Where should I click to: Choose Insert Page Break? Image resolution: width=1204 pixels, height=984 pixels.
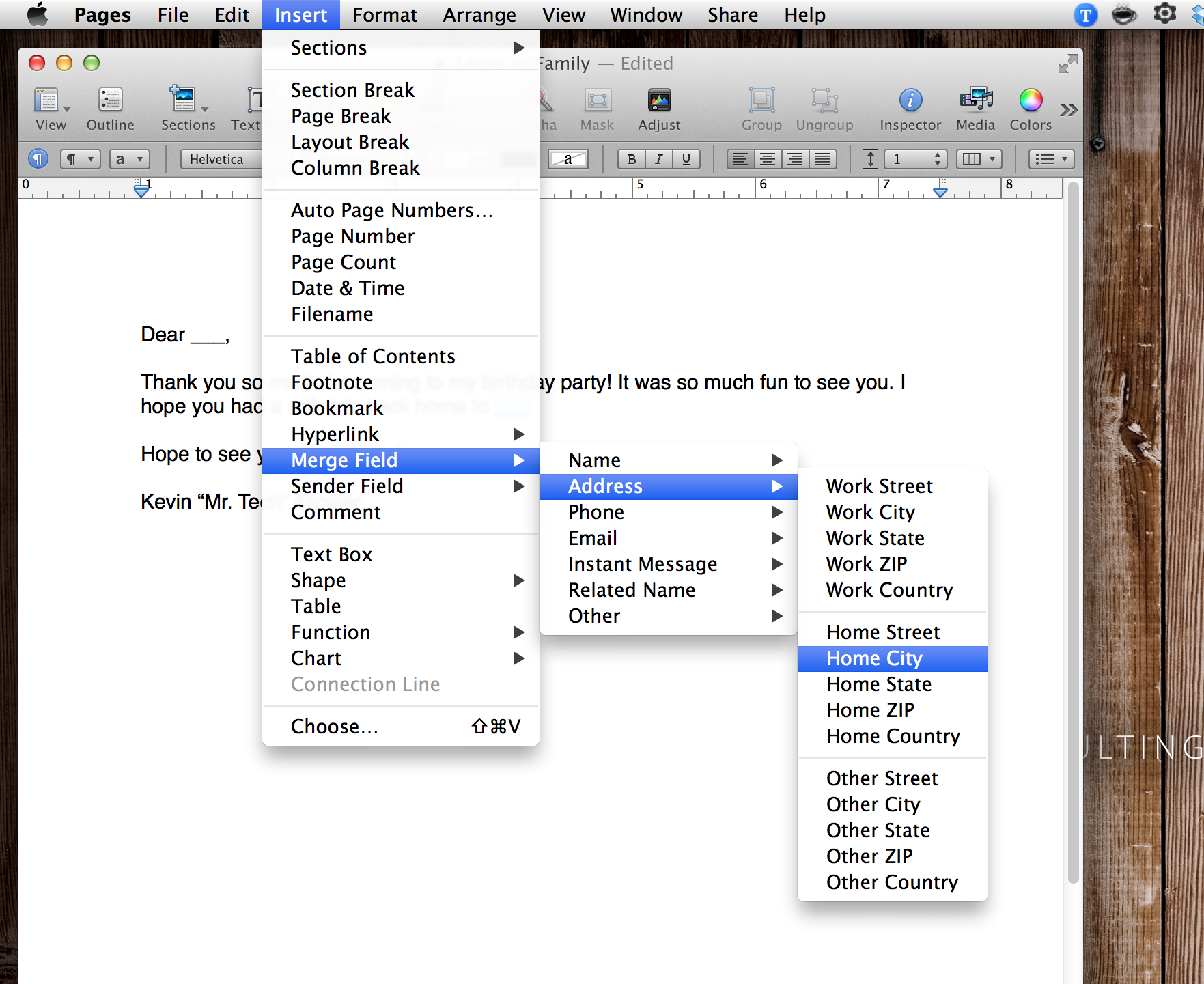pos(401,116)
